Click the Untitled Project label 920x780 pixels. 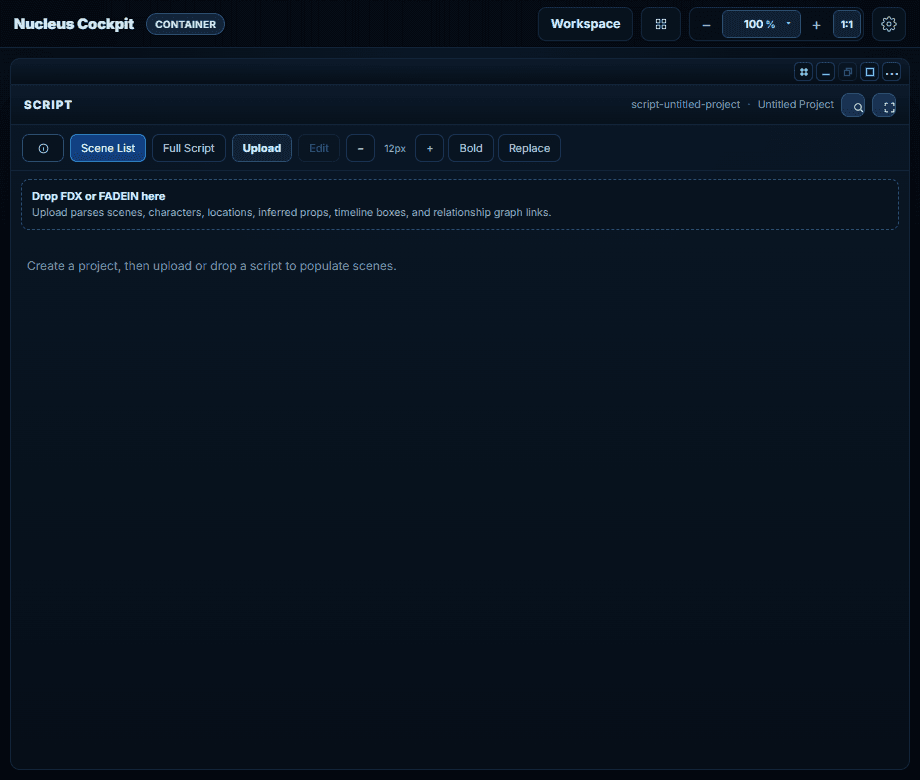(796, 104)
